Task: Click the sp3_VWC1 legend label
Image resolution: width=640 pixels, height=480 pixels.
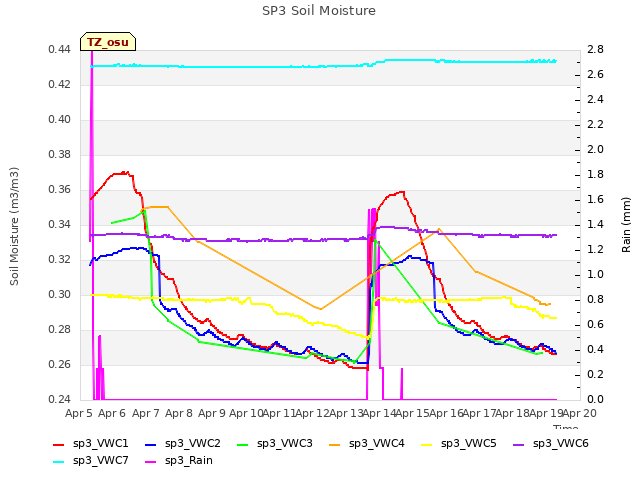Action: [100, 443]
